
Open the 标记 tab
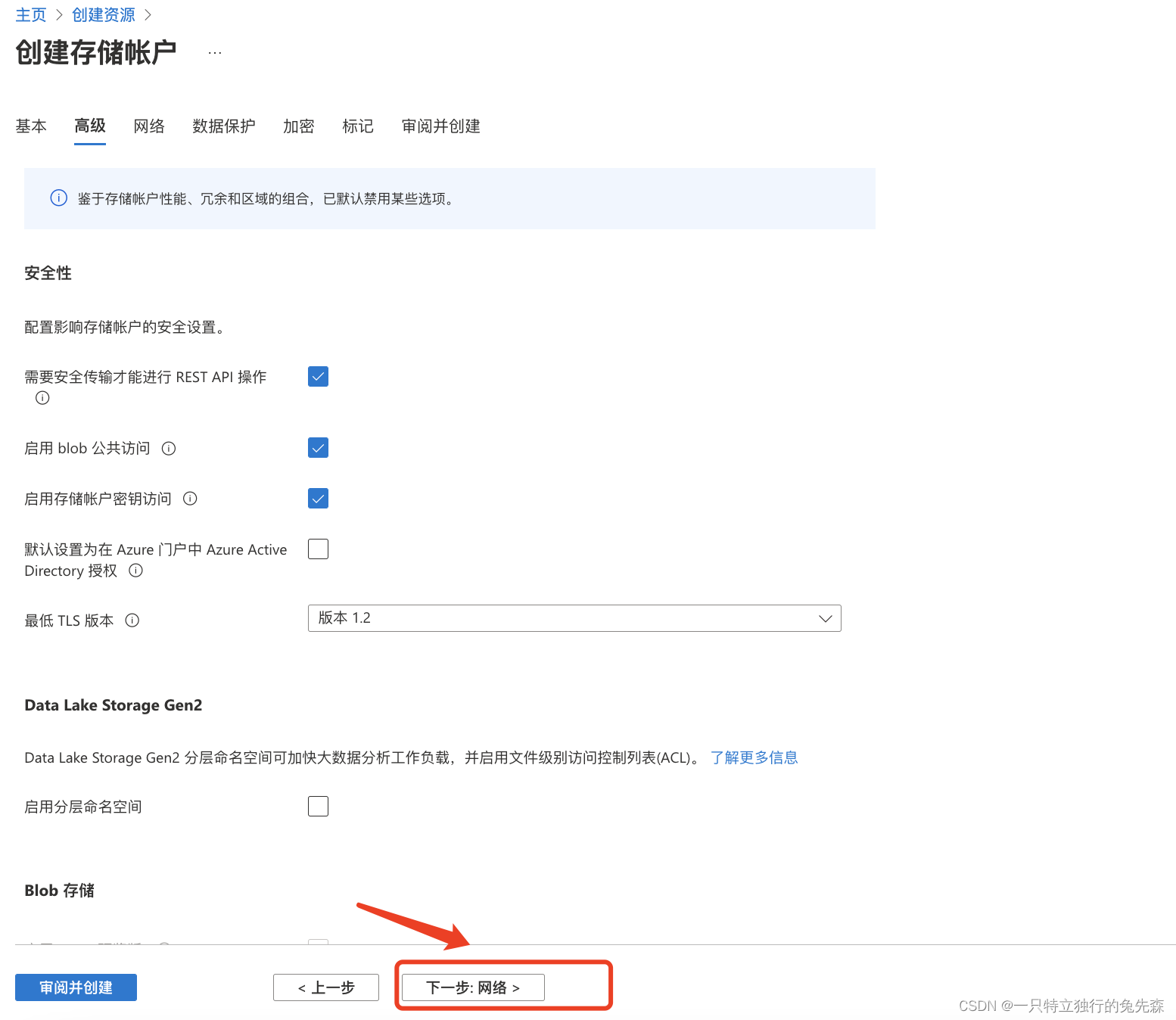pos(358,126)
